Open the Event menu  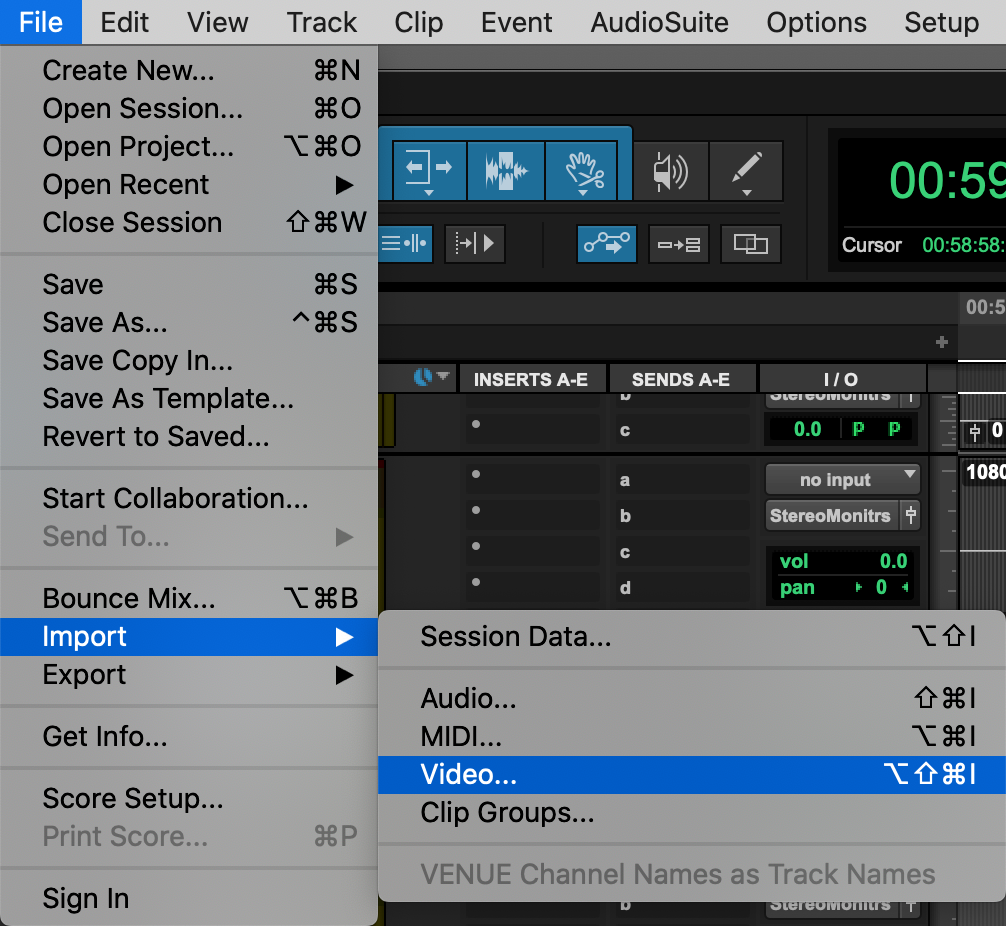tap(516, 22)
